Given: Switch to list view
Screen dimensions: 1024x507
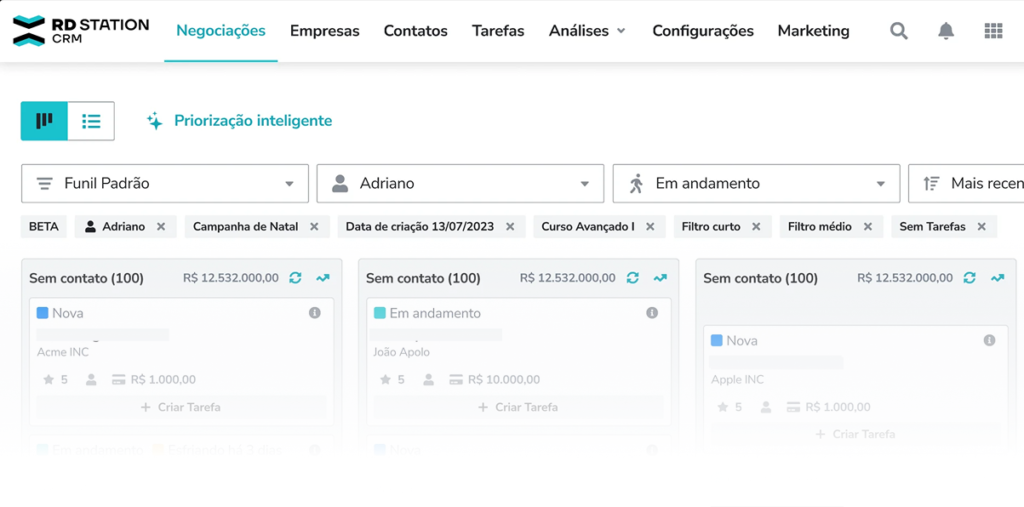Looking at the screenshot, I should [91, 121].
